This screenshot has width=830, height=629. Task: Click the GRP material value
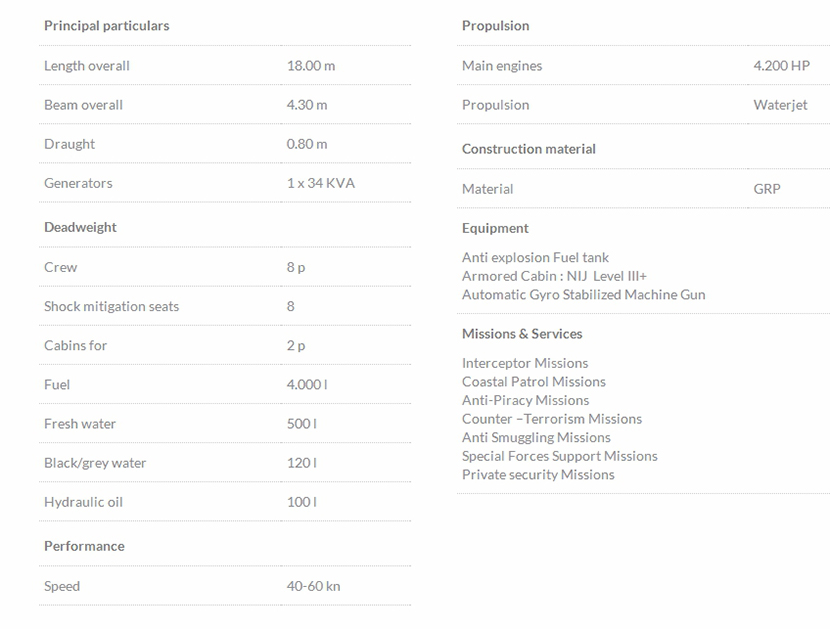pos(767,189)
